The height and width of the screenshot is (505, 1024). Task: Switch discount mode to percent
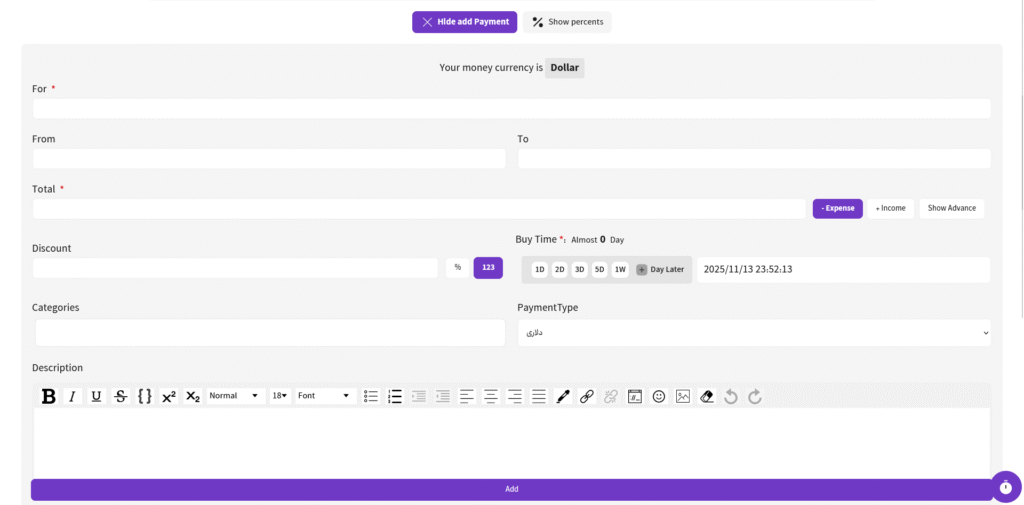458,268
